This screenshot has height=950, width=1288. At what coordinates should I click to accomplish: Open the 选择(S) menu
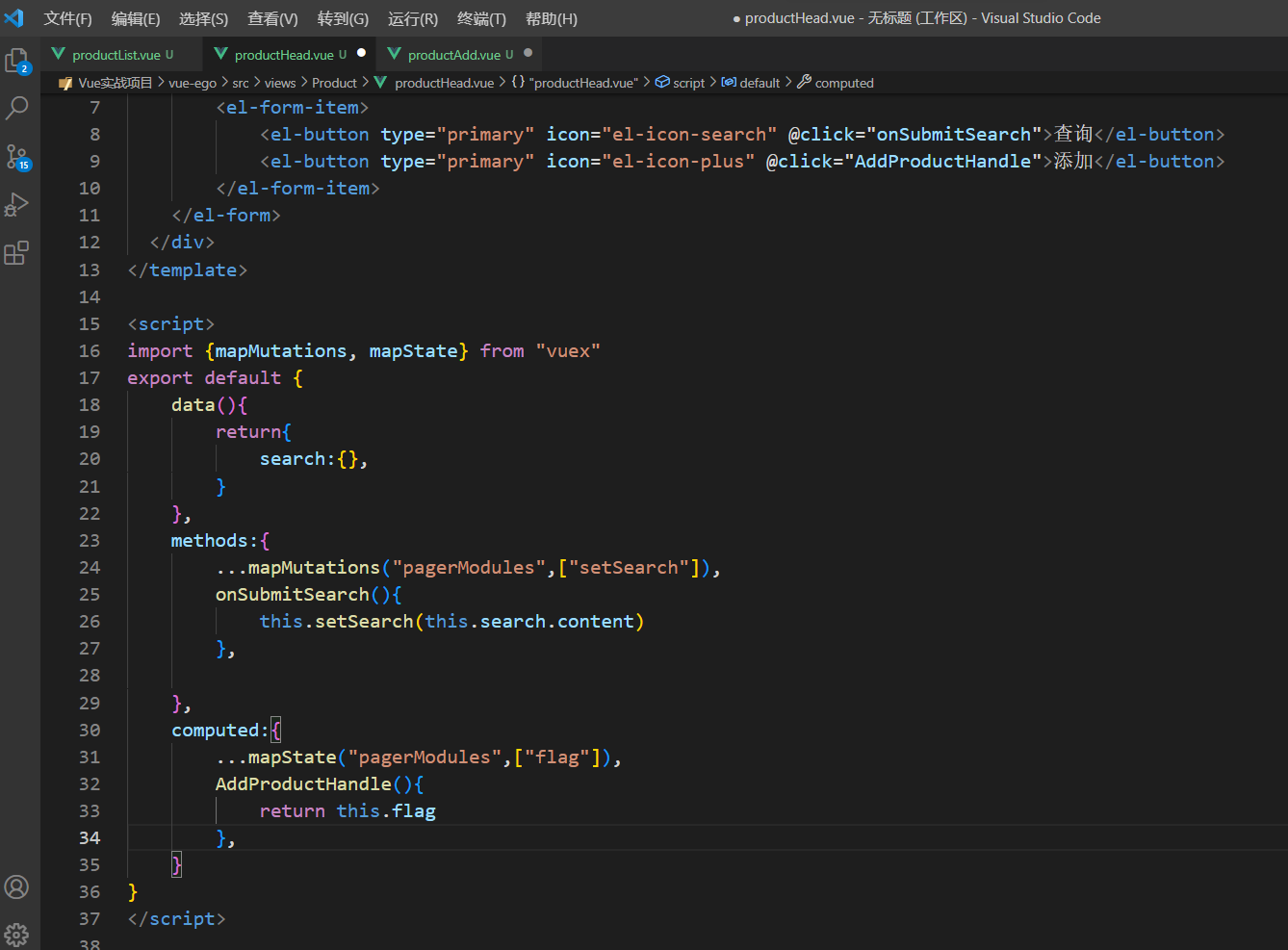(204, 18)
